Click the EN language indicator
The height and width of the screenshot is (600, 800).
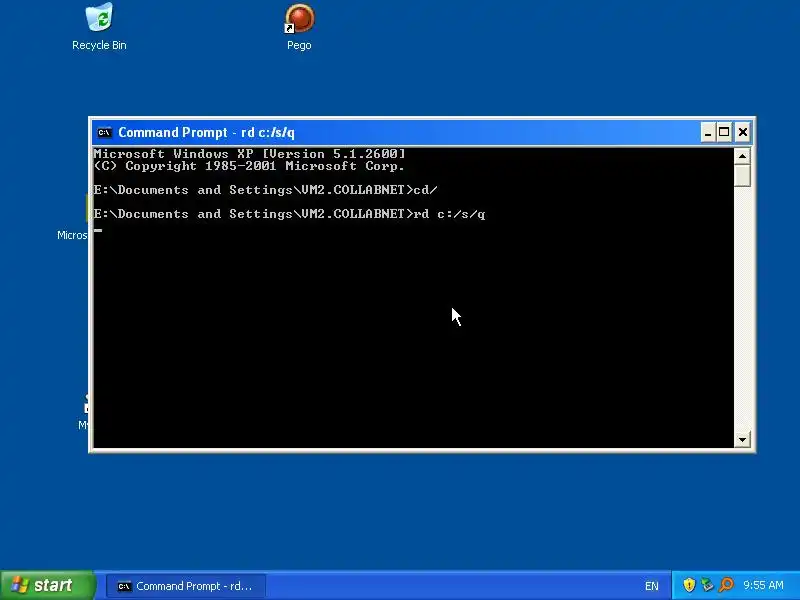coord(652,586)
